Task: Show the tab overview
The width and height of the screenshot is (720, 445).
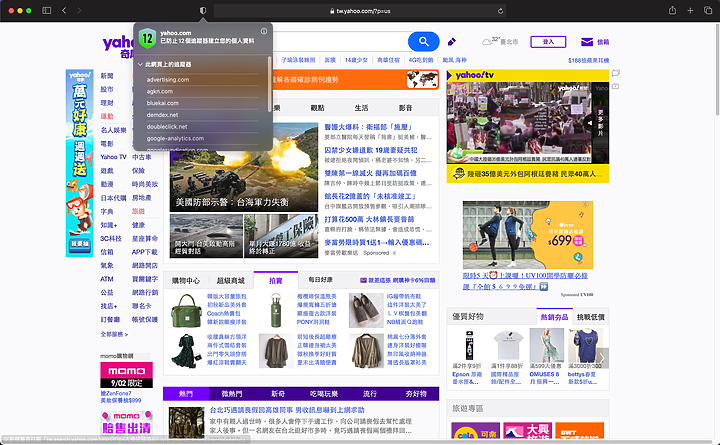Action: coord(708,11)
